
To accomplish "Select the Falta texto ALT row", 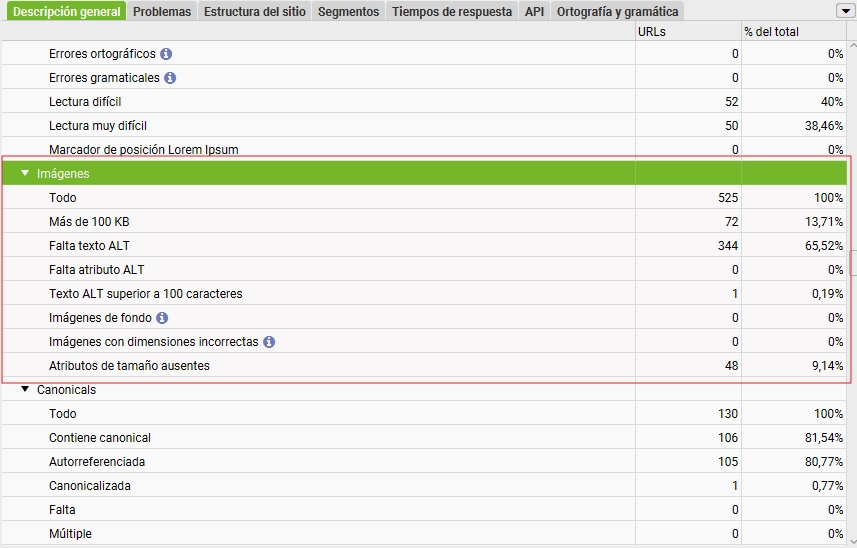I will point(424,245).
